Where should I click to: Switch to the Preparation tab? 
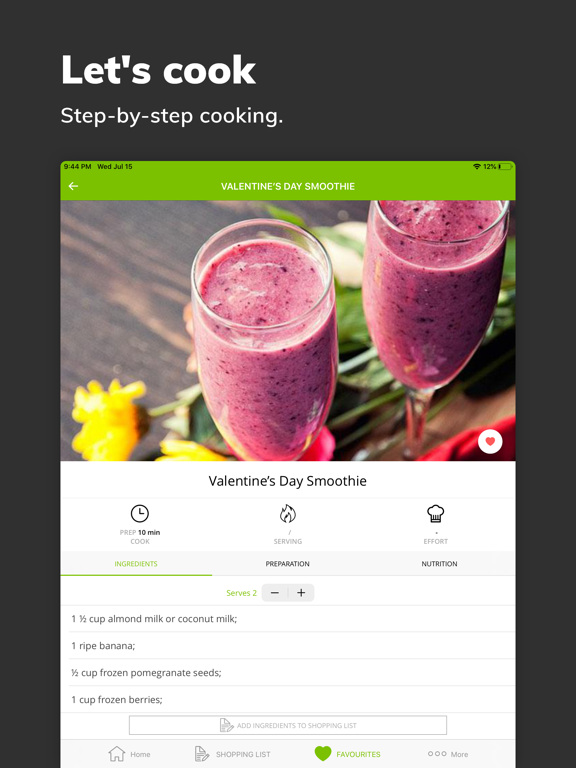click(x=288, y=564)
